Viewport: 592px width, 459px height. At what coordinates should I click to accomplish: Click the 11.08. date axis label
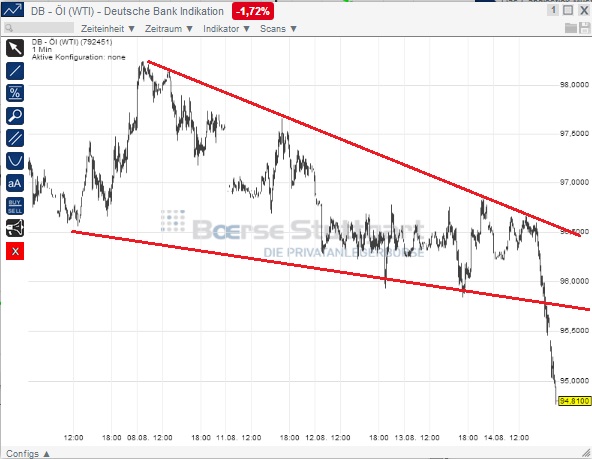coord(226,438)
